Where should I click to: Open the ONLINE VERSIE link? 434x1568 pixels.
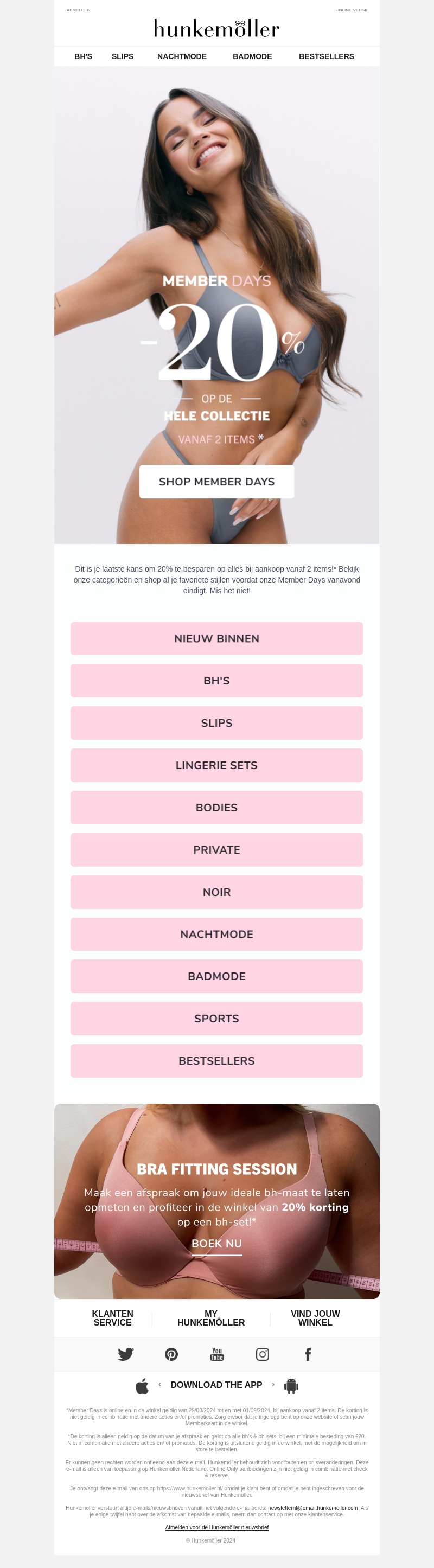[x=352, y=10]
